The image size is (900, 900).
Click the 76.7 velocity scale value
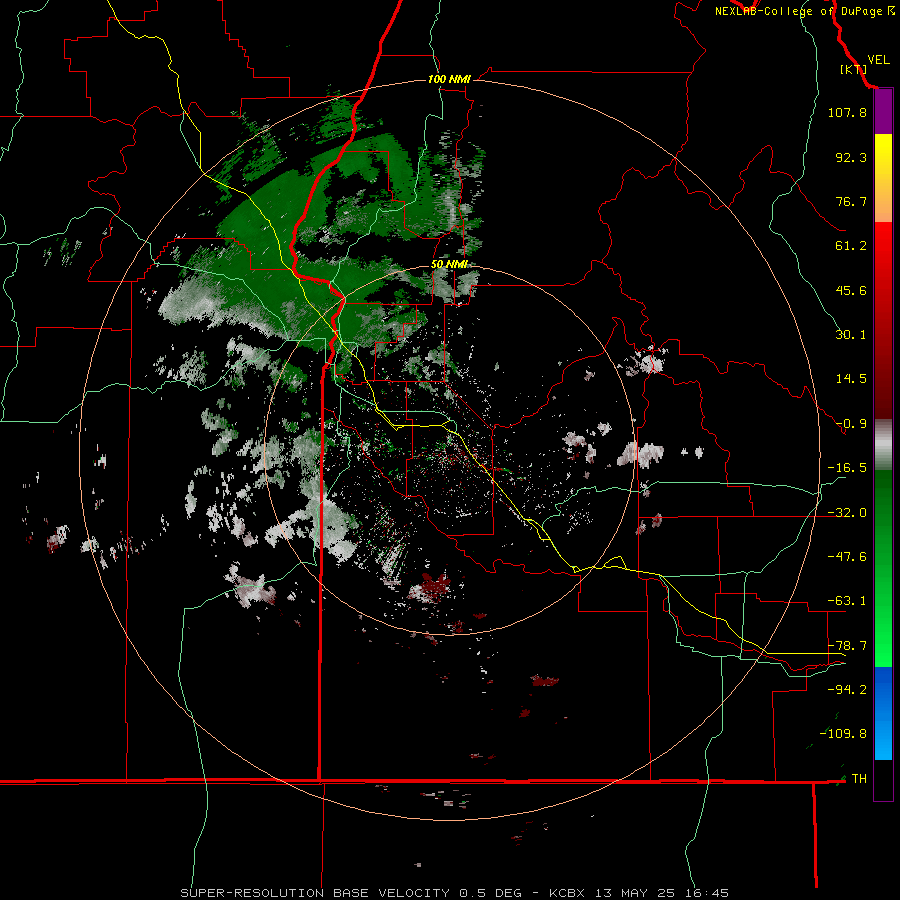coord(851,201)
